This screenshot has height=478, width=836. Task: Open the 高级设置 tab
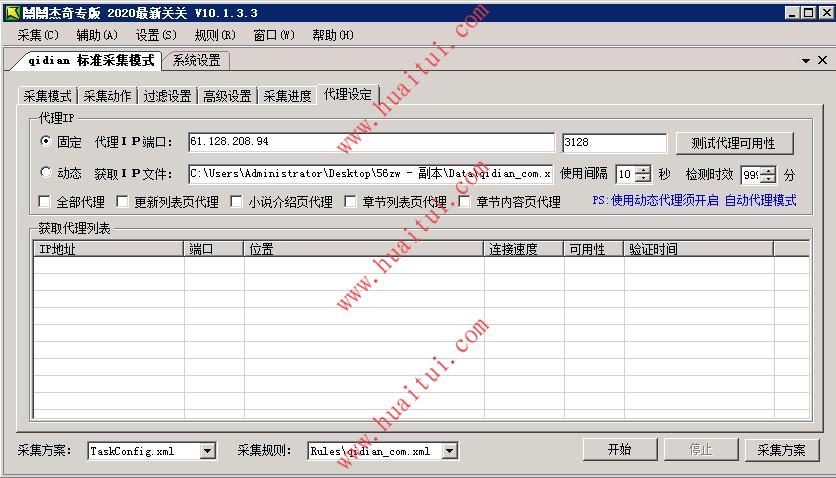(227, 96)
